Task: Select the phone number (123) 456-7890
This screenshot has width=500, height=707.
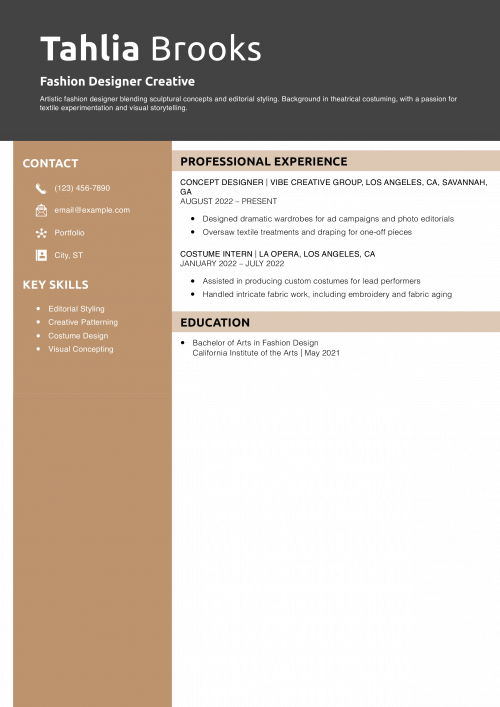Action: [x=82, y=188]
